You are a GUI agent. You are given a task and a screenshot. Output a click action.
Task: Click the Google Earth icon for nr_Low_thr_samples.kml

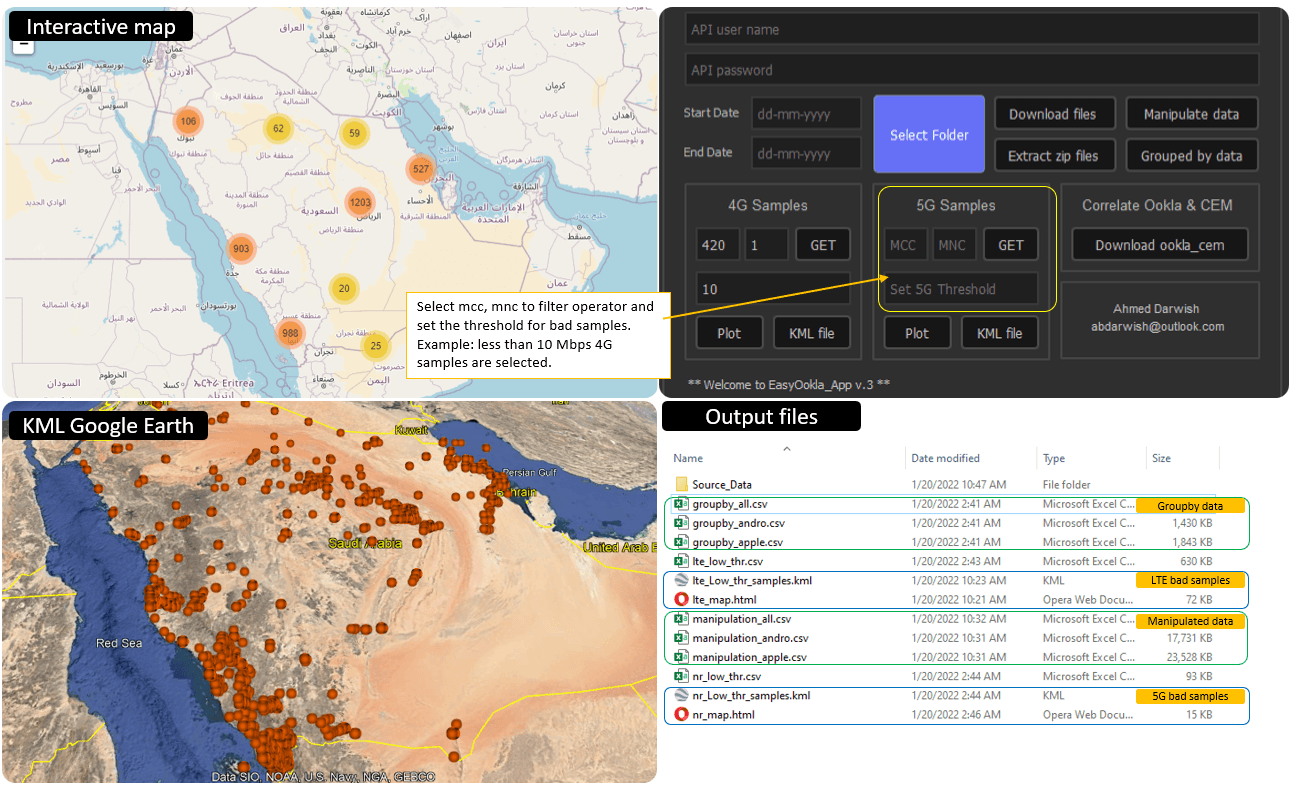click(679, 695)
